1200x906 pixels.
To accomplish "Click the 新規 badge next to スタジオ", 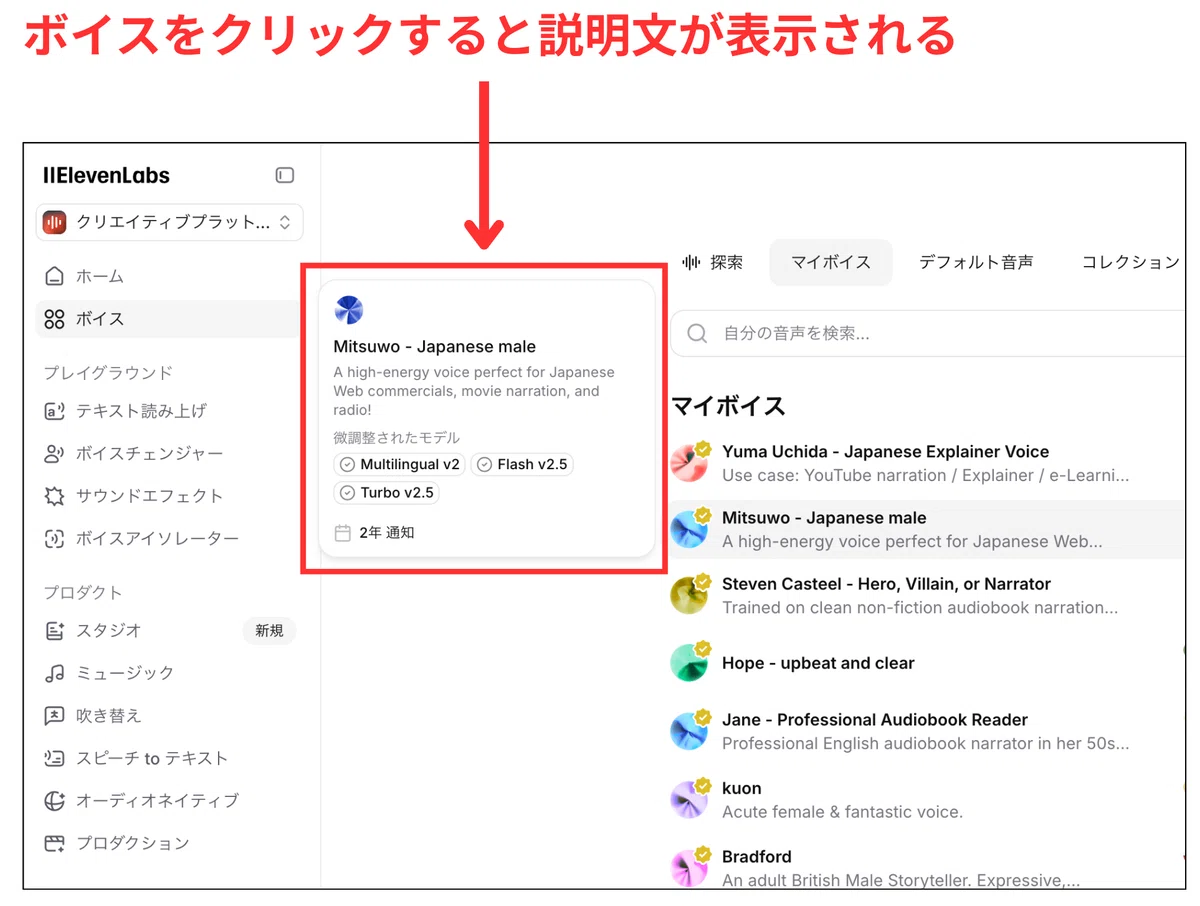I will pos(269,631).
